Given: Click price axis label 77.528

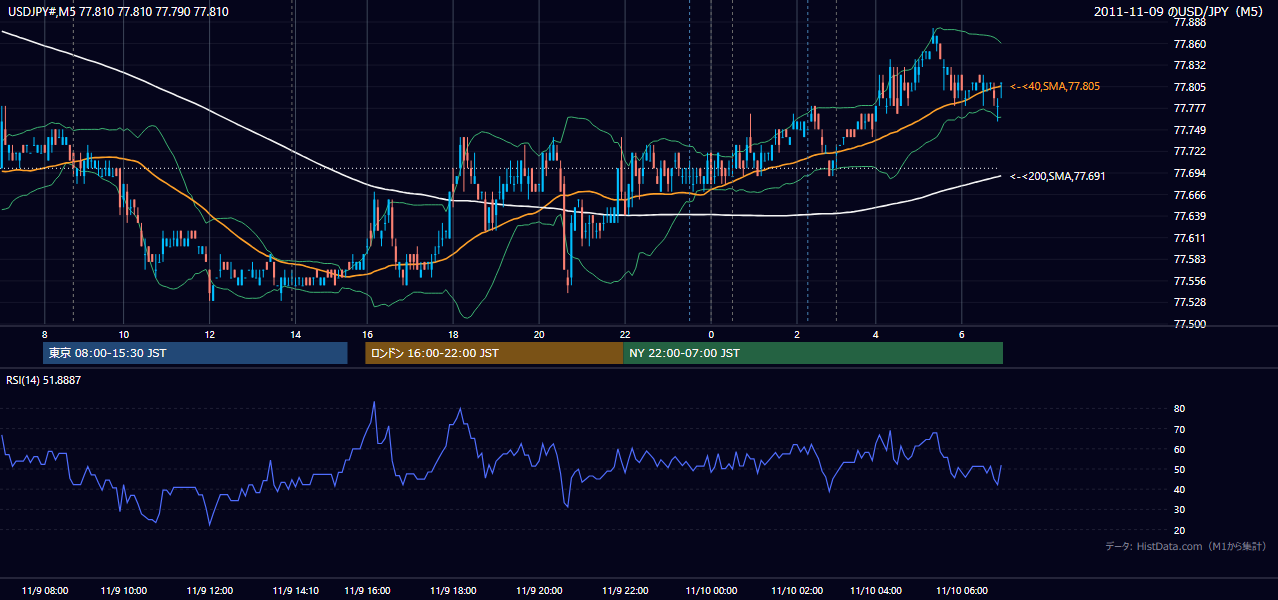Looking at the screenshot, I should click(x=1189, y=302).
